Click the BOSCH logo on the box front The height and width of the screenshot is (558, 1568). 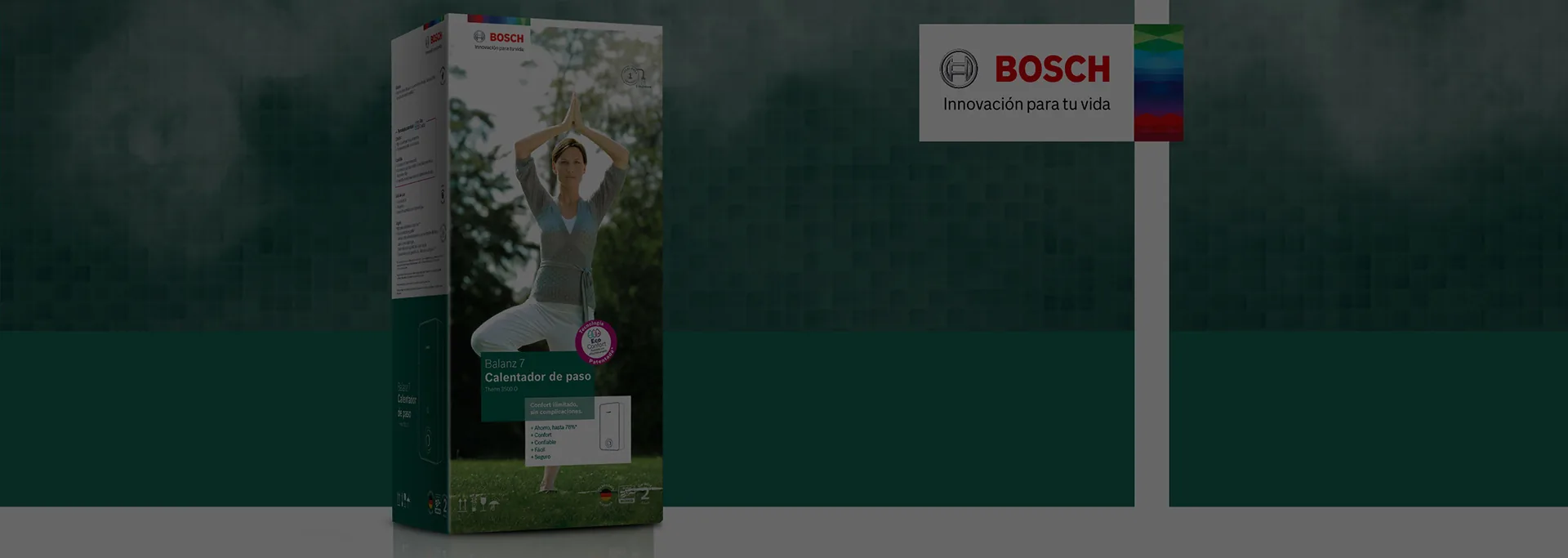tap(499, 38)
